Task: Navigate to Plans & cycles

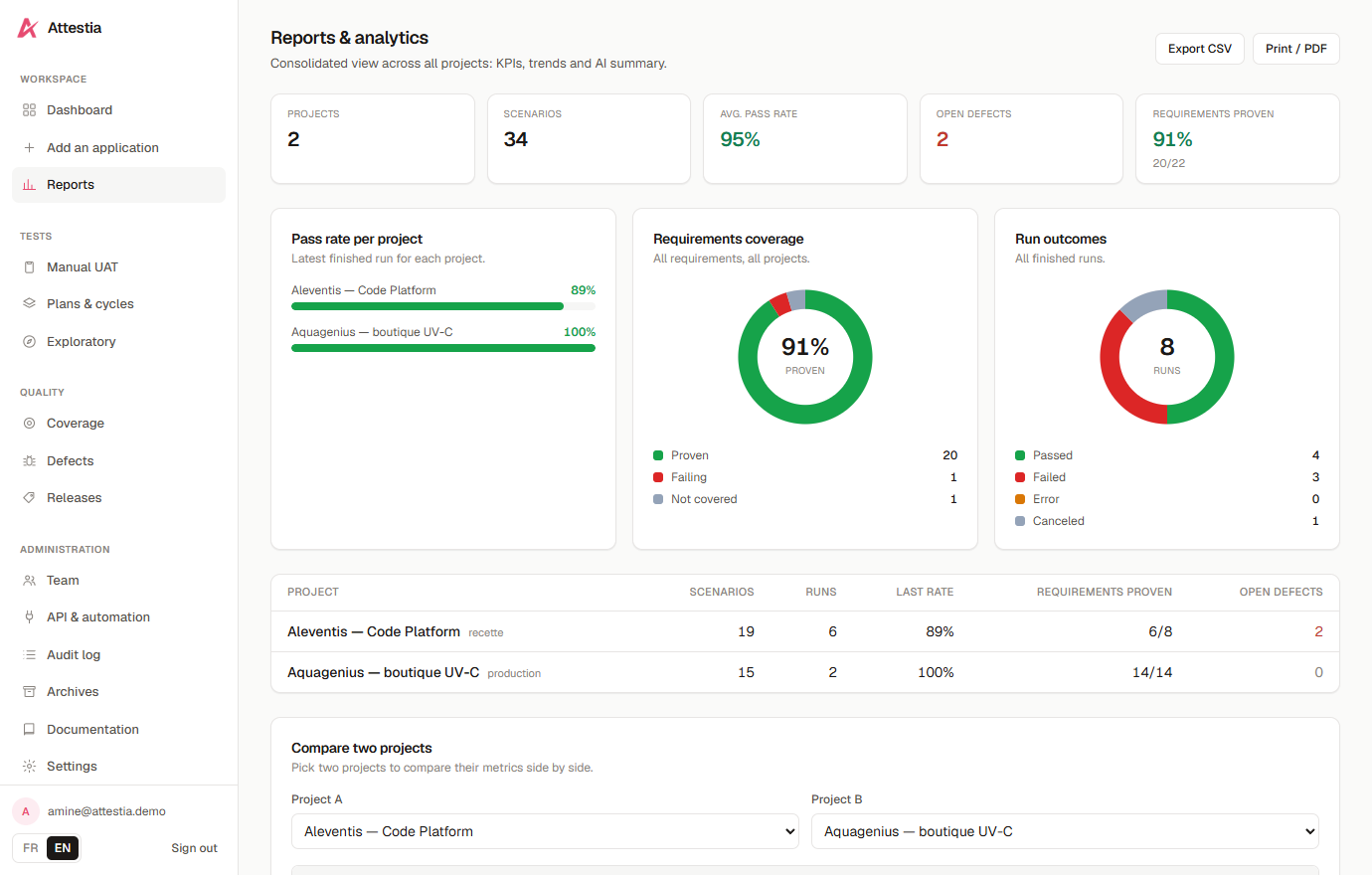Action: (118, 304)
